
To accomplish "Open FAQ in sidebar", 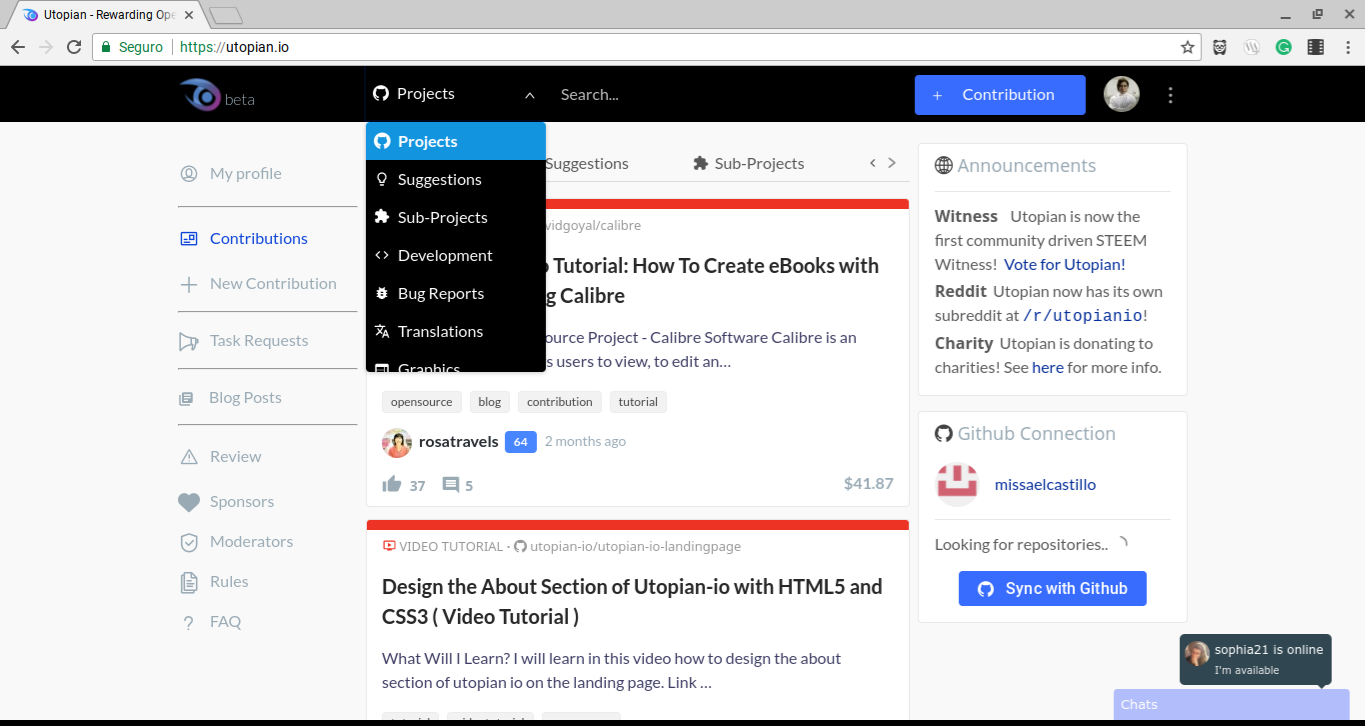I will 225,621.
